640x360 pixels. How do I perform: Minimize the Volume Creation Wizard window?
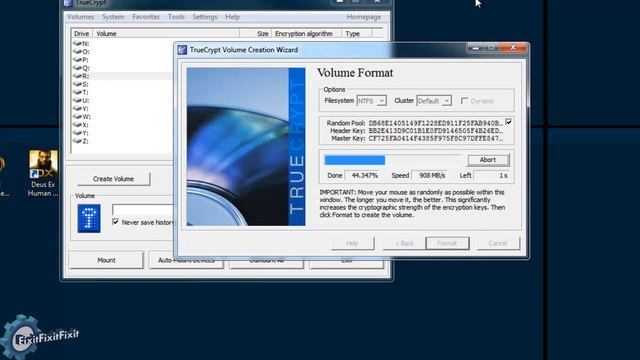pyautogui.click(x=475, y=48)
